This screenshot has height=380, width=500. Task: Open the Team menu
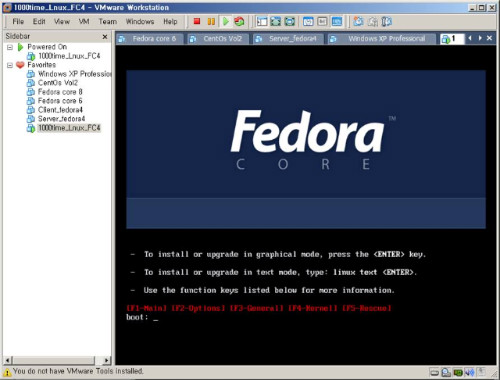(107, 22)
